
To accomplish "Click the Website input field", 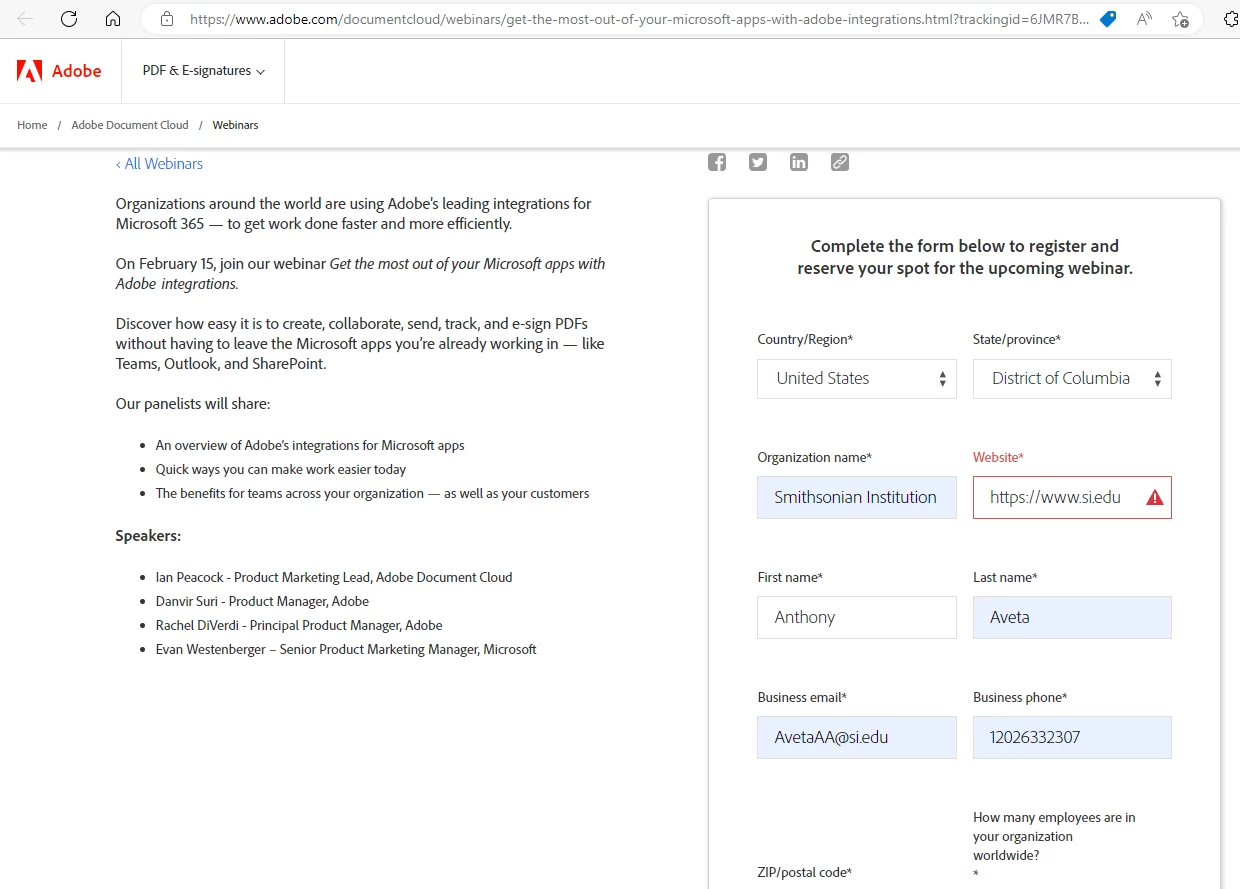I will [x=1072, y=497].
